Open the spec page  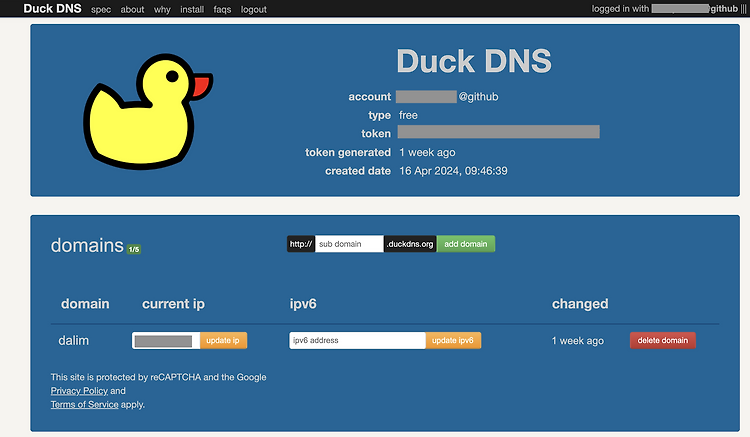click(x=101, y=10)
